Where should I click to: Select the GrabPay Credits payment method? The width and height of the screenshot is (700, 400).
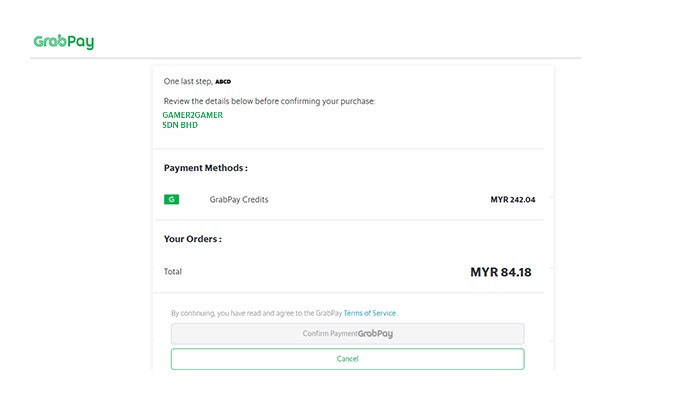pyautogui.click(x=239, y=200)
